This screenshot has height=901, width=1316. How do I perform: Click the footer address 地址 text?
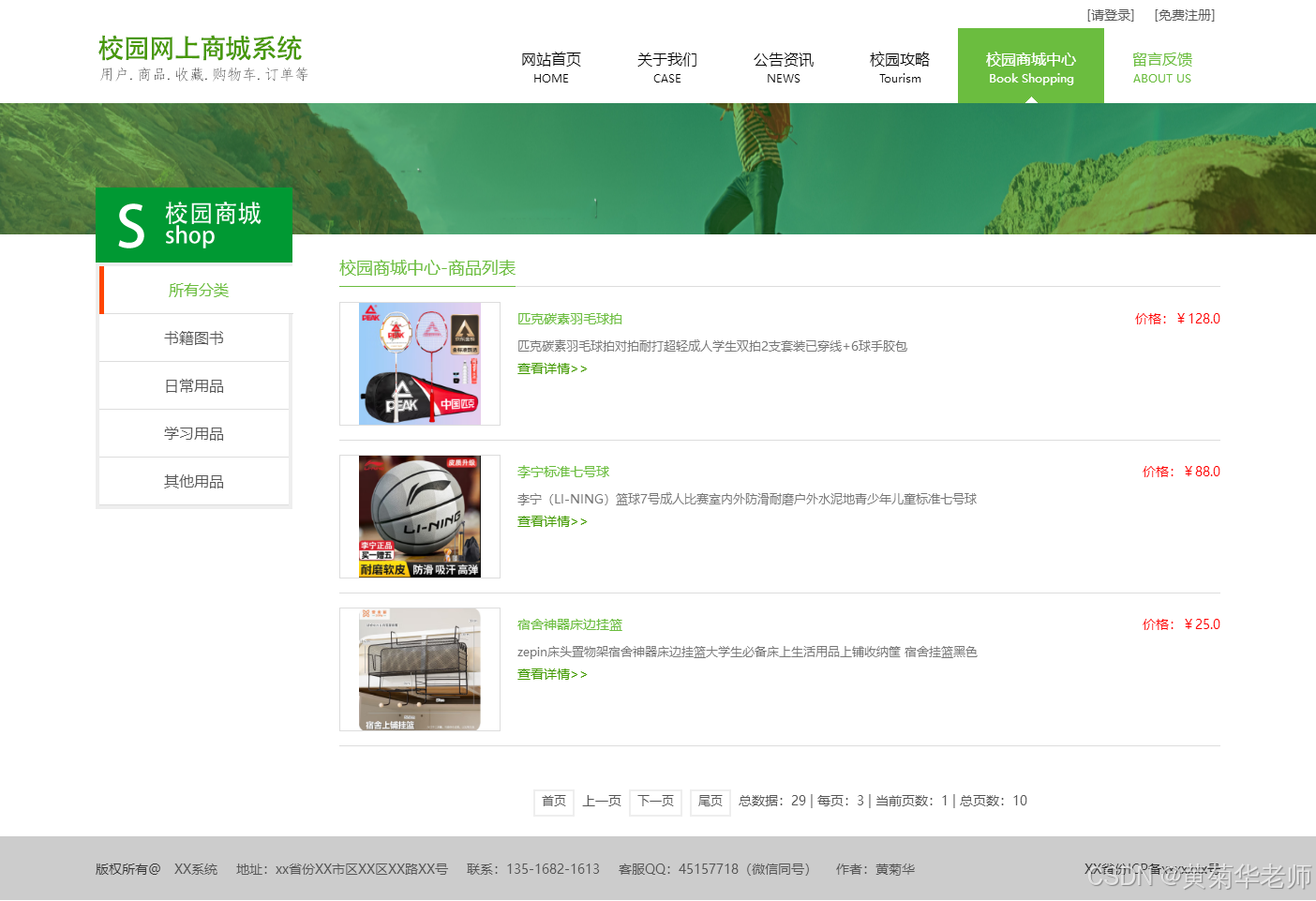tap(342, 869)
